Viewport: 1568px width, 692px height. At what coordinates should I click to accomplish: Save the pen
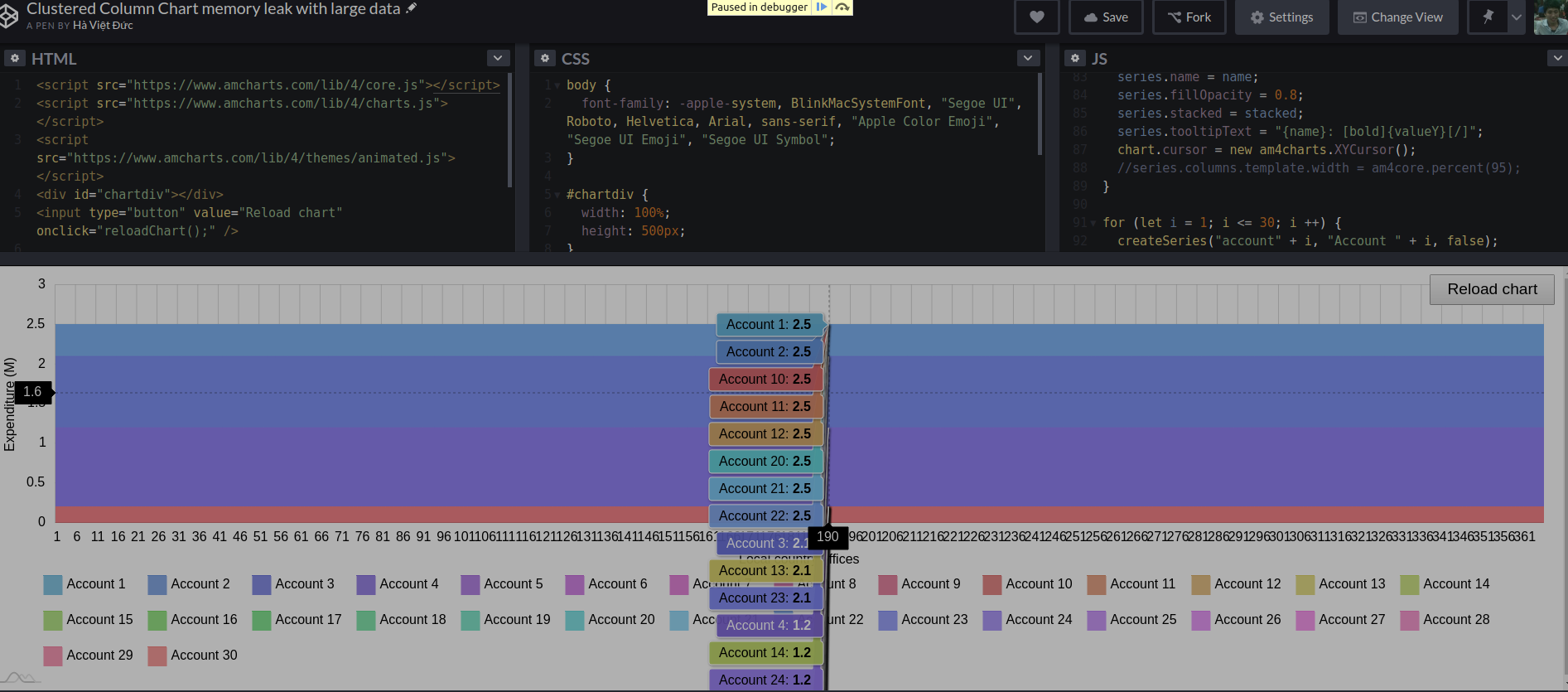click(1106, 17)
